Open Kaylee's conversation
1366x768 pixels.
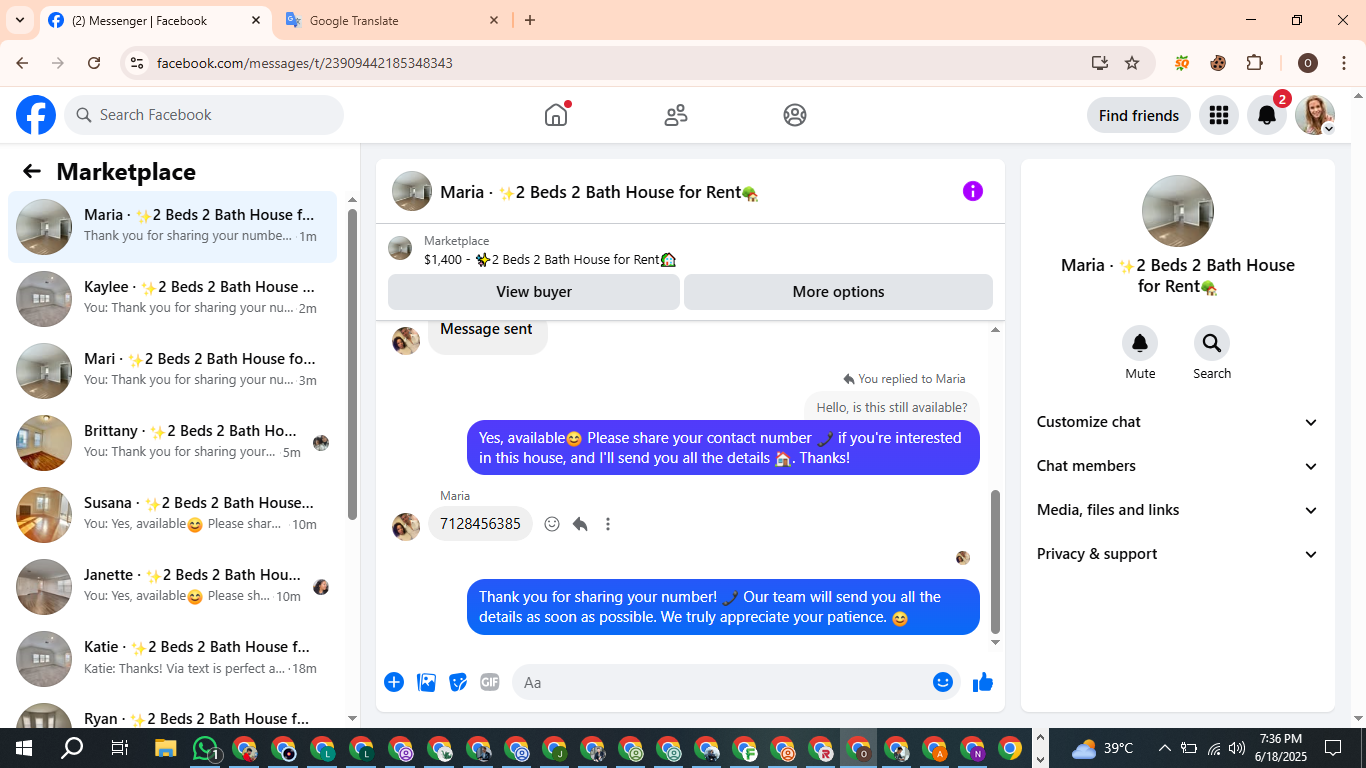172,297
